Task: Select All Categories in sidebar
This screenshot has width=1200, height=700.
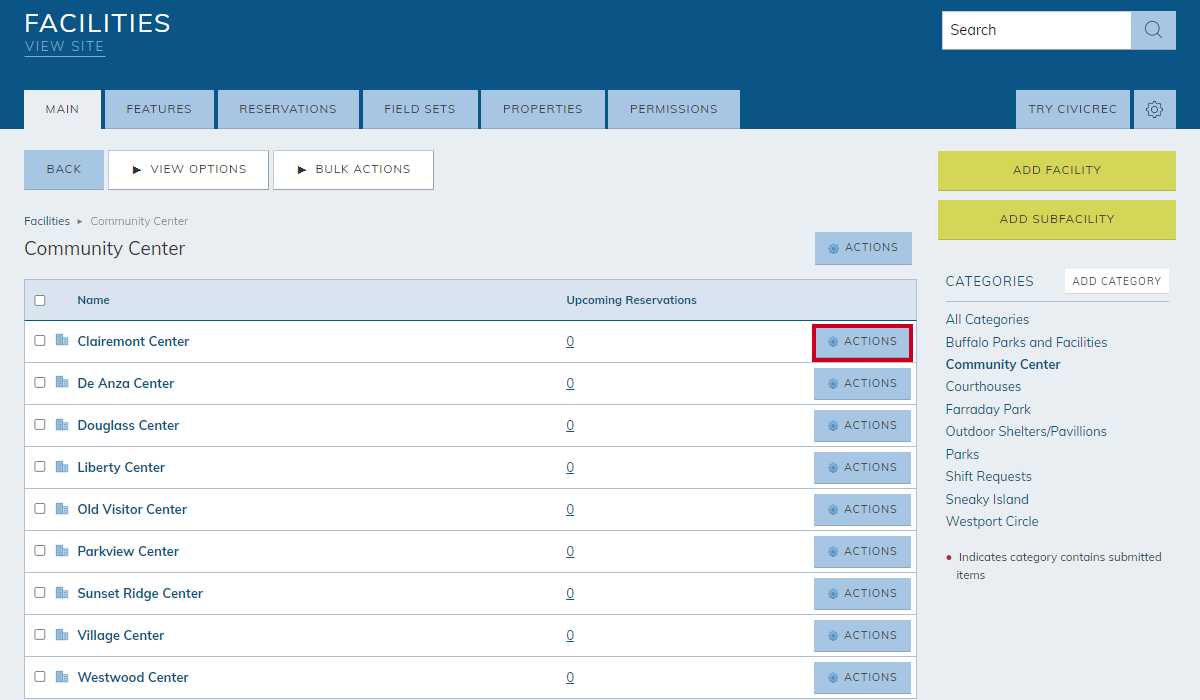Action: pos(987,320)
